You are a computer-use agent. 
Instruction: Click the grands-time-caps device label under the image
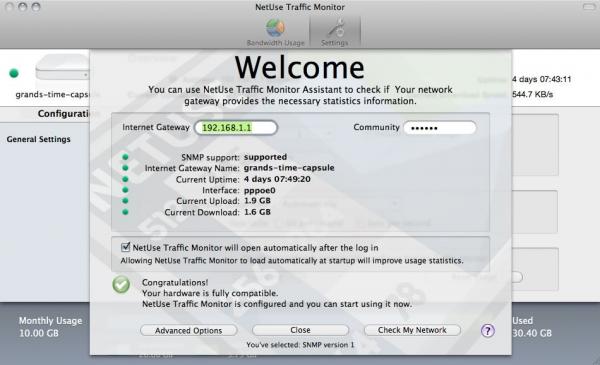[x=52, y=95]
